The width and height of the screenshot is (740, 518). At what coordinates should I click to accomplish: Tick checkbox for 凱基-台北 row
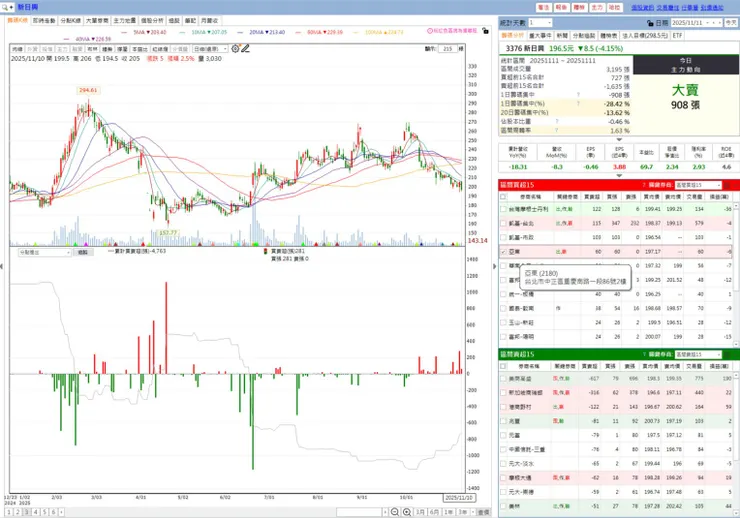pyautogui.click(x=504, y=223)
